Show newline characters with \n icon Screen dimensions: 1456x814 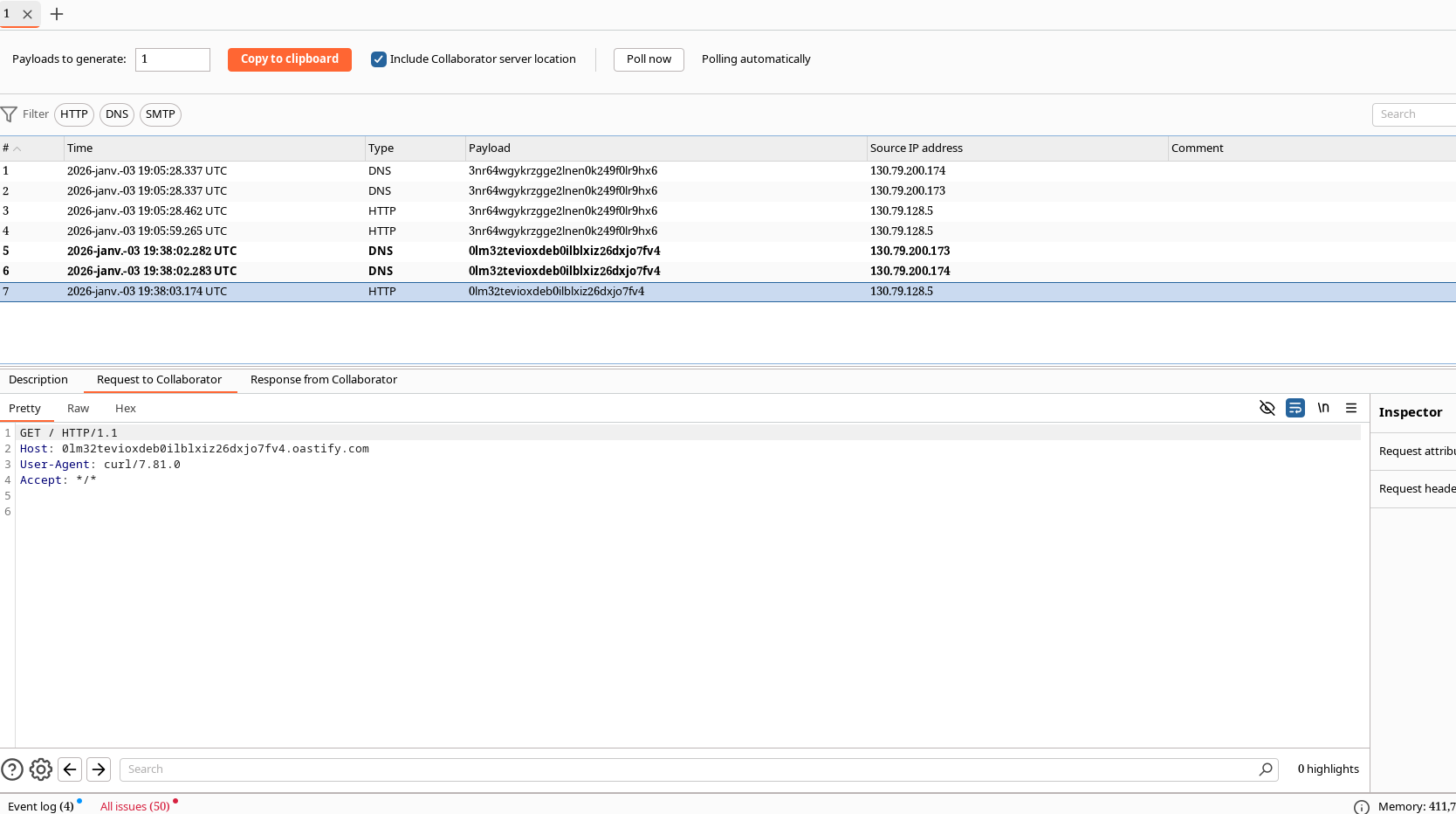point(1323,408)
